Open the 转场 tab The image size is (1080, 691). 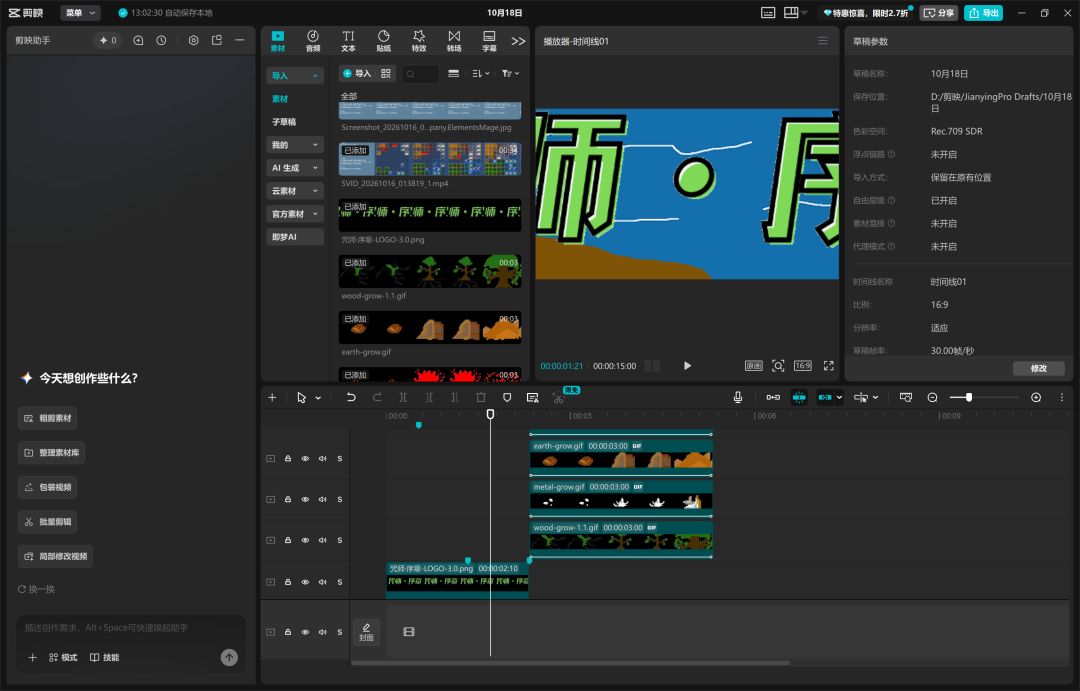click(x=454, y=41)
